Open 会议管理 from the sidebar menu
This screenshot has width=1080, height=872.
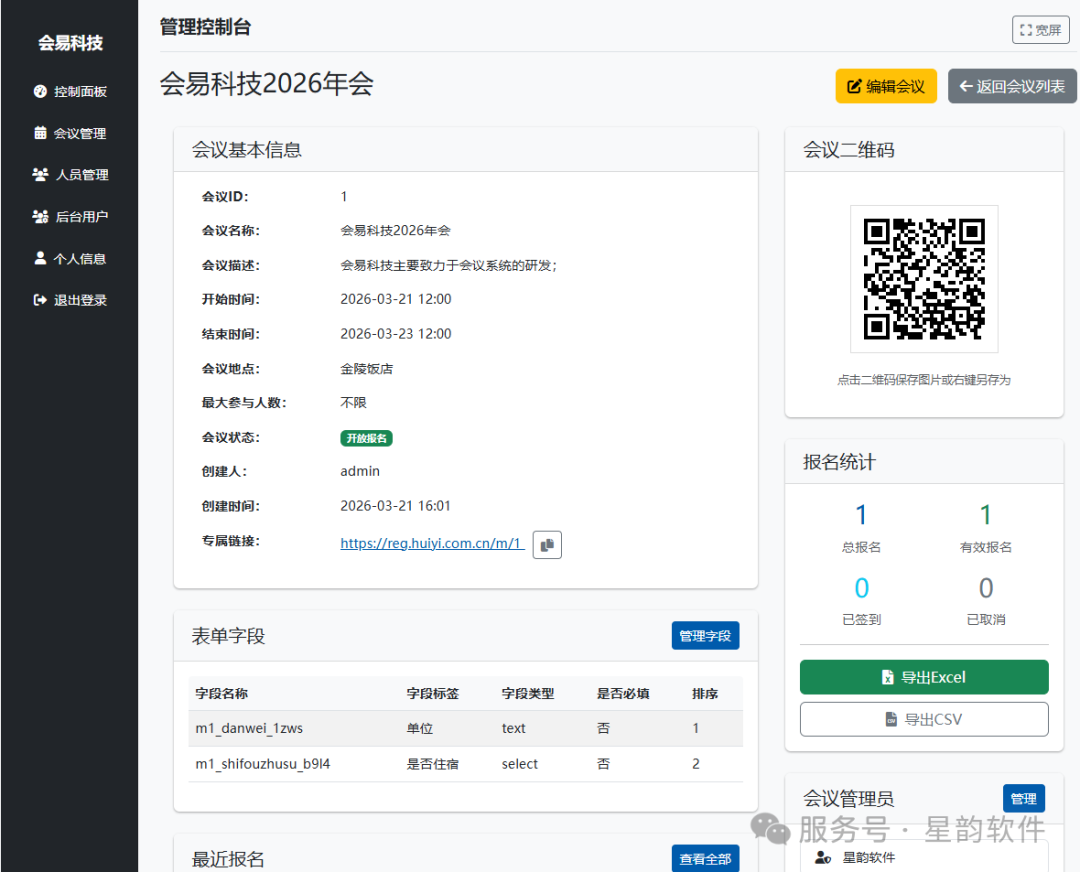(x=80, y=133)
